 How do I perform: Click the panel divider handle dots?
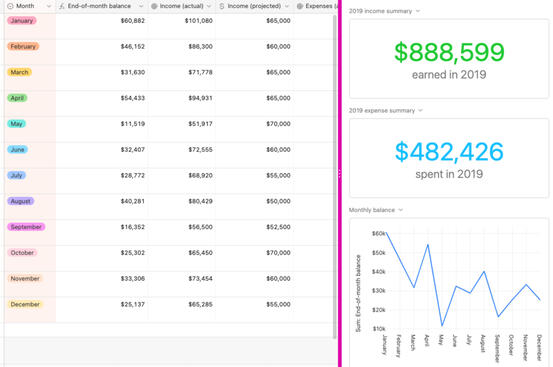tap(340, 173)
